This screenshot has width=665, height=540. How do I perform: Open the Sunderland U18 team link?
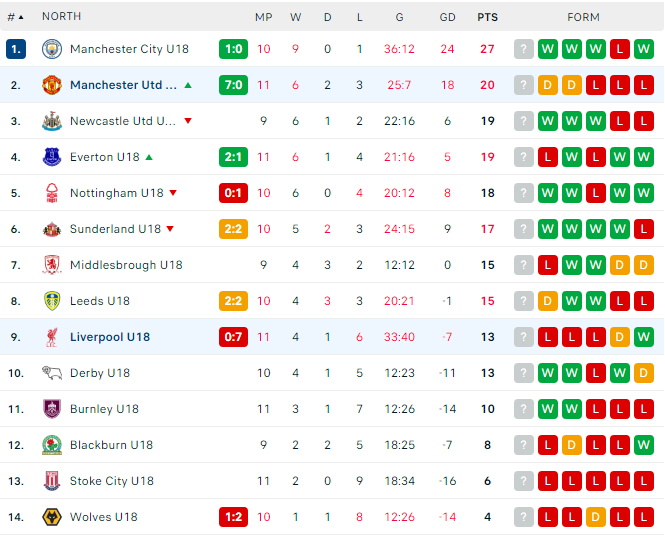(x=115, y=229)
